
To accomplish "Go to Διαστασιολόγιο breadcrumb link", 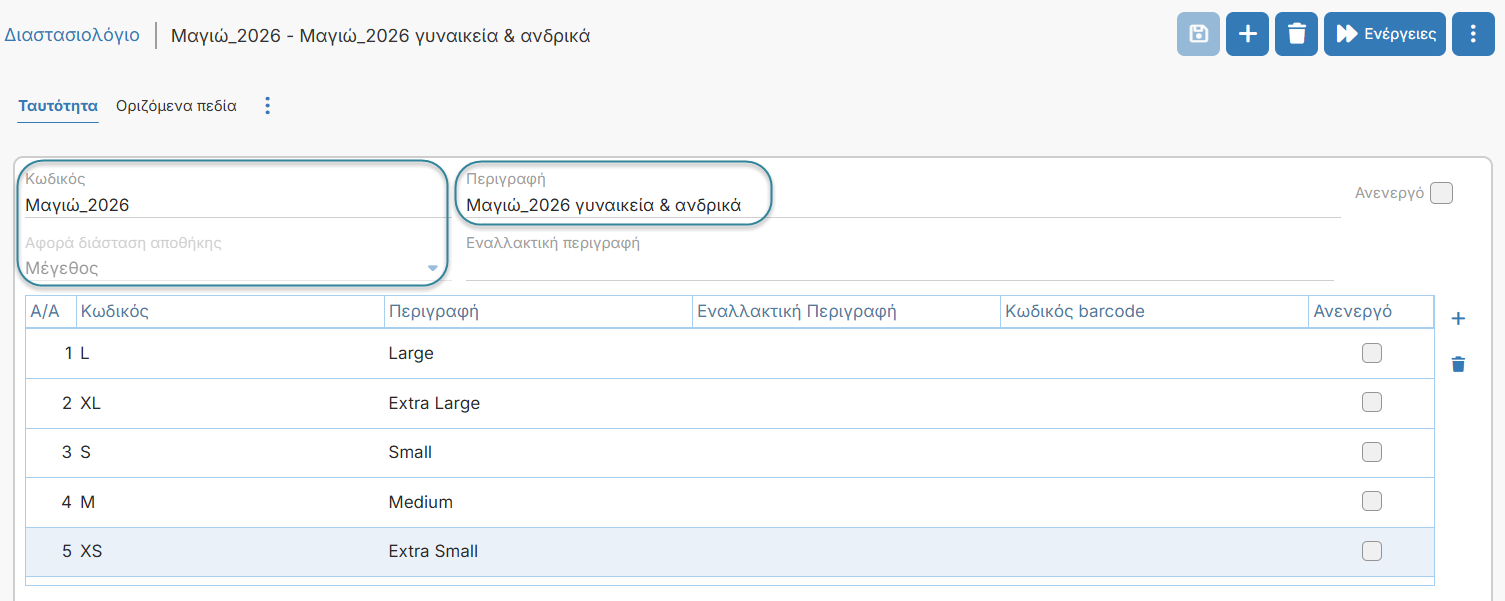I will (72, 34).
